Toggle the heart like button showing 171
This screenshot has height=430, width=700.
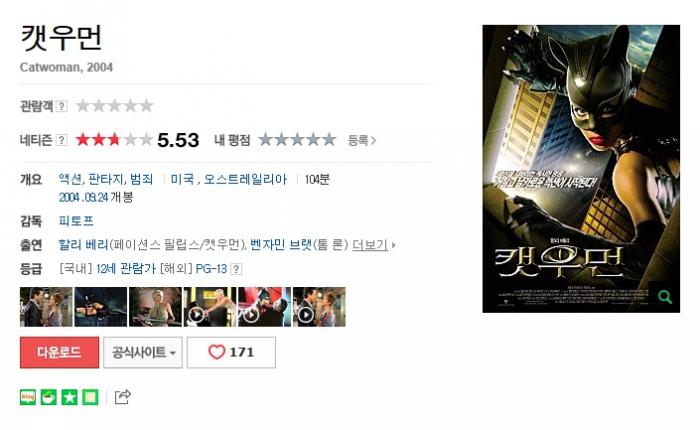coord(231,352)
